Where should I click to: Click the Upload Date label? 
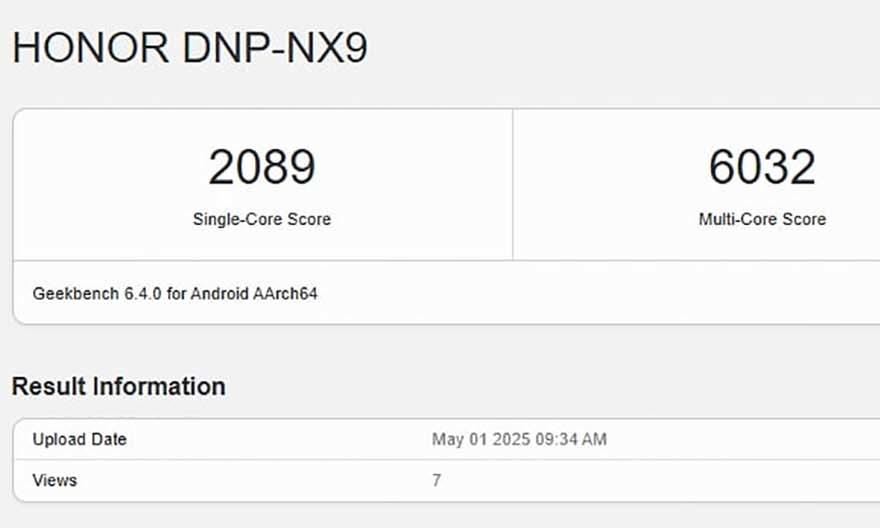pos(80,439)
